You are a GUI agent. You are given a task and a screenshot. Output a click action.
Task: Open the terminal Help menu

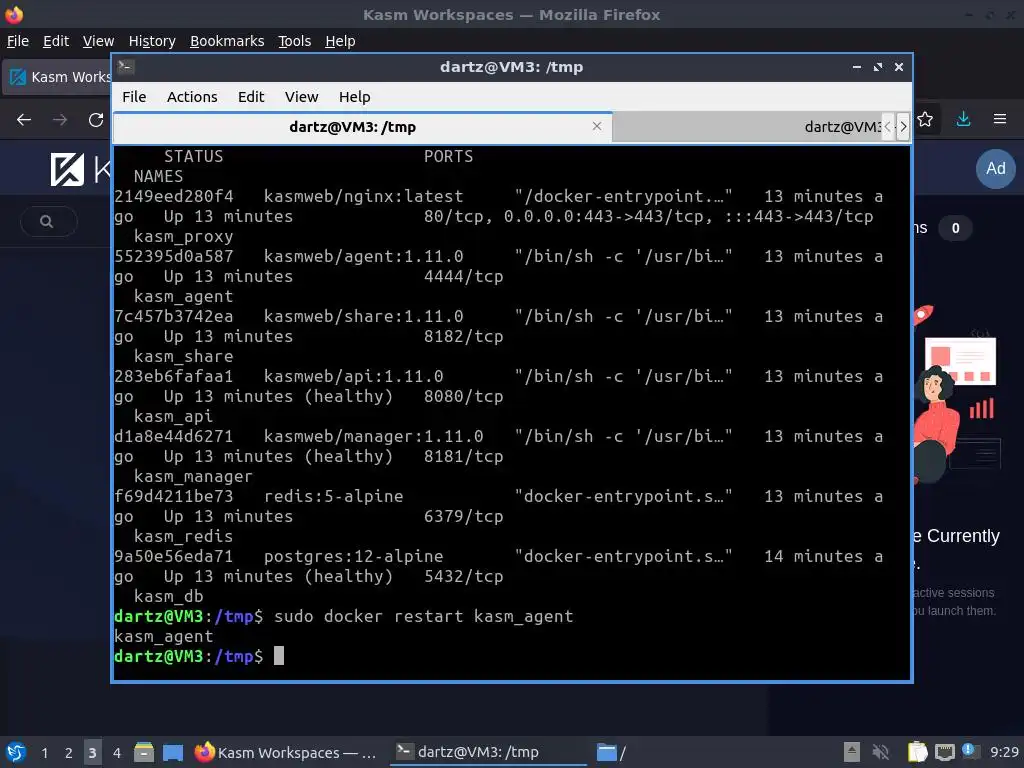[x=355, y=97]
